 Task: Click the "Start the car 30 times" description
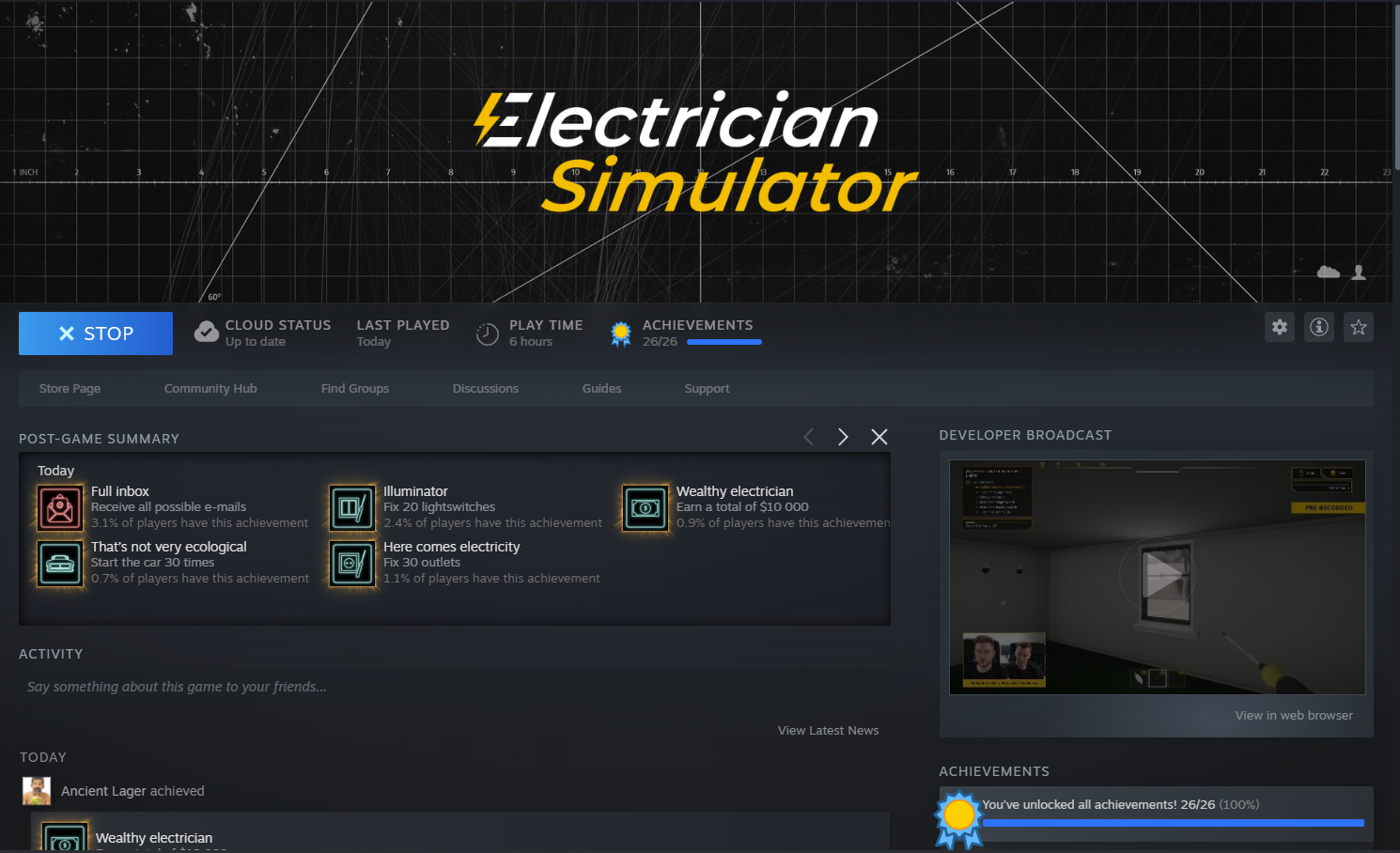coord(152,562)
